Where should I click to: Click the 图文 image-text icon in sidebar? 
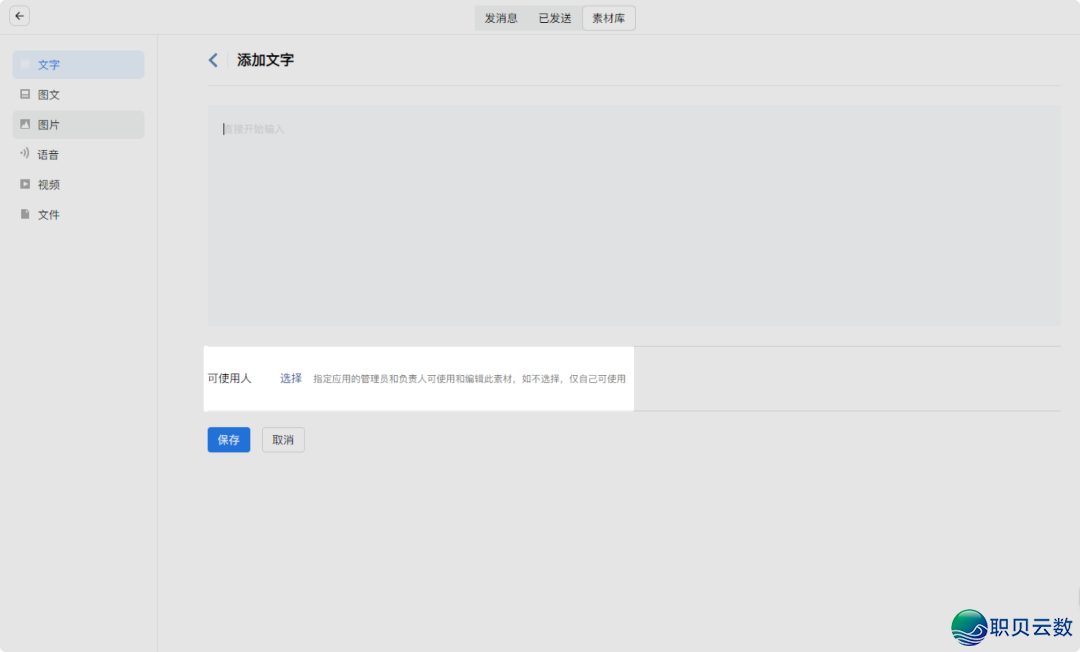pos(23,94)
